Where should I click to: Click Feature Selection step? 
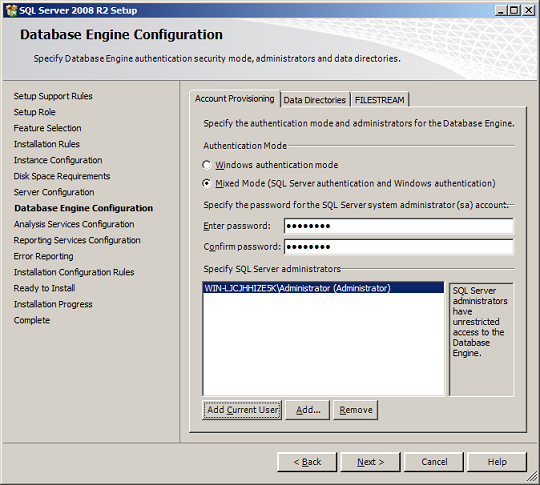[48, 128]
